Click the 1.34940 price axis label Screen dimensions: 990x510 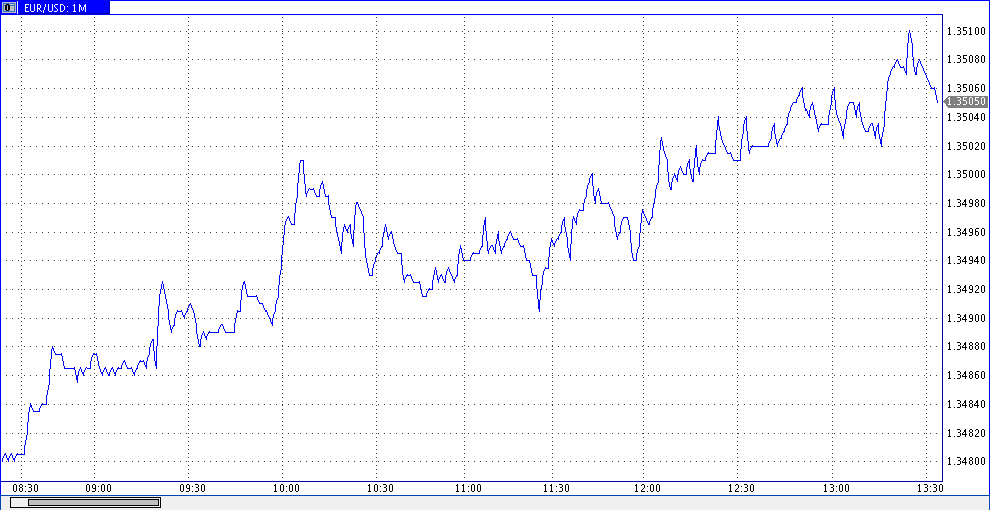tap(967, 261)
